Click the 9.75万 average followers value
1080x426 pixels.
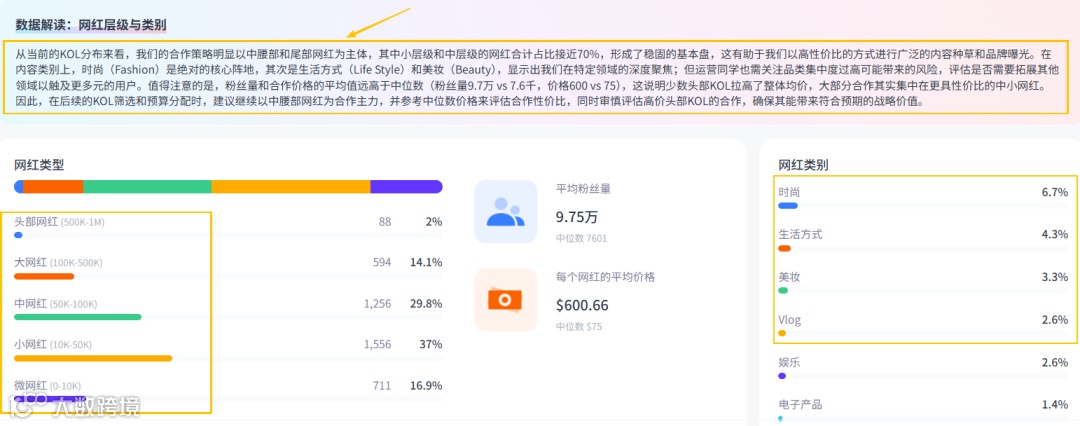(x=577, y=217)
